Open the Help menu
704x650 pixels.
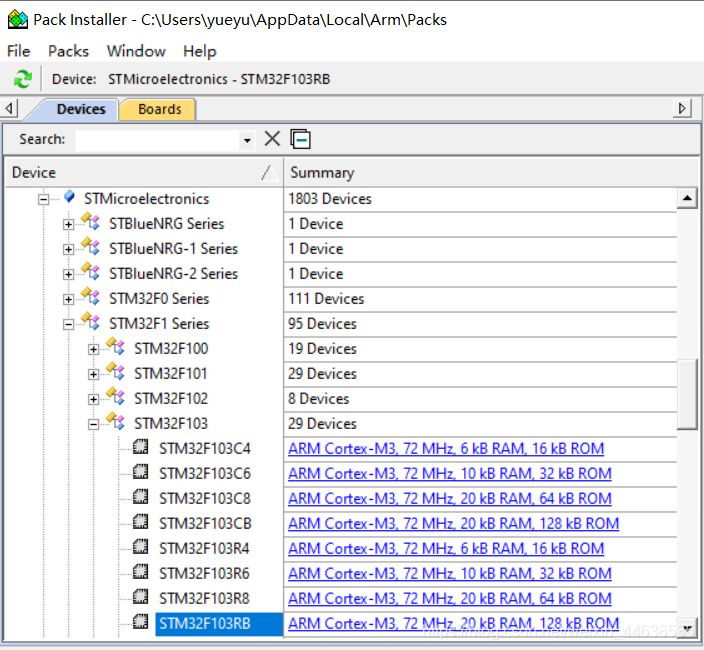click(x=200, y=51)
